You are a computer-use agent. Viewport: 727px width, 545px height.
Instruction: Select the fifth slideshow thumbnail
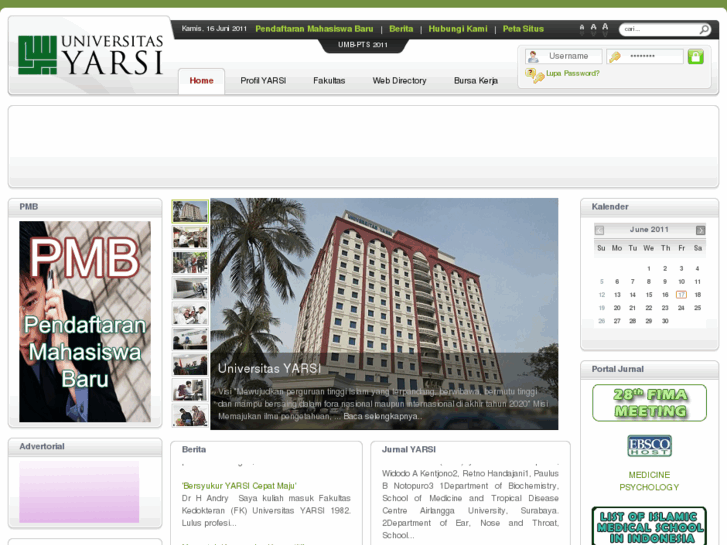pyautogui.click(x=190, y=314)
